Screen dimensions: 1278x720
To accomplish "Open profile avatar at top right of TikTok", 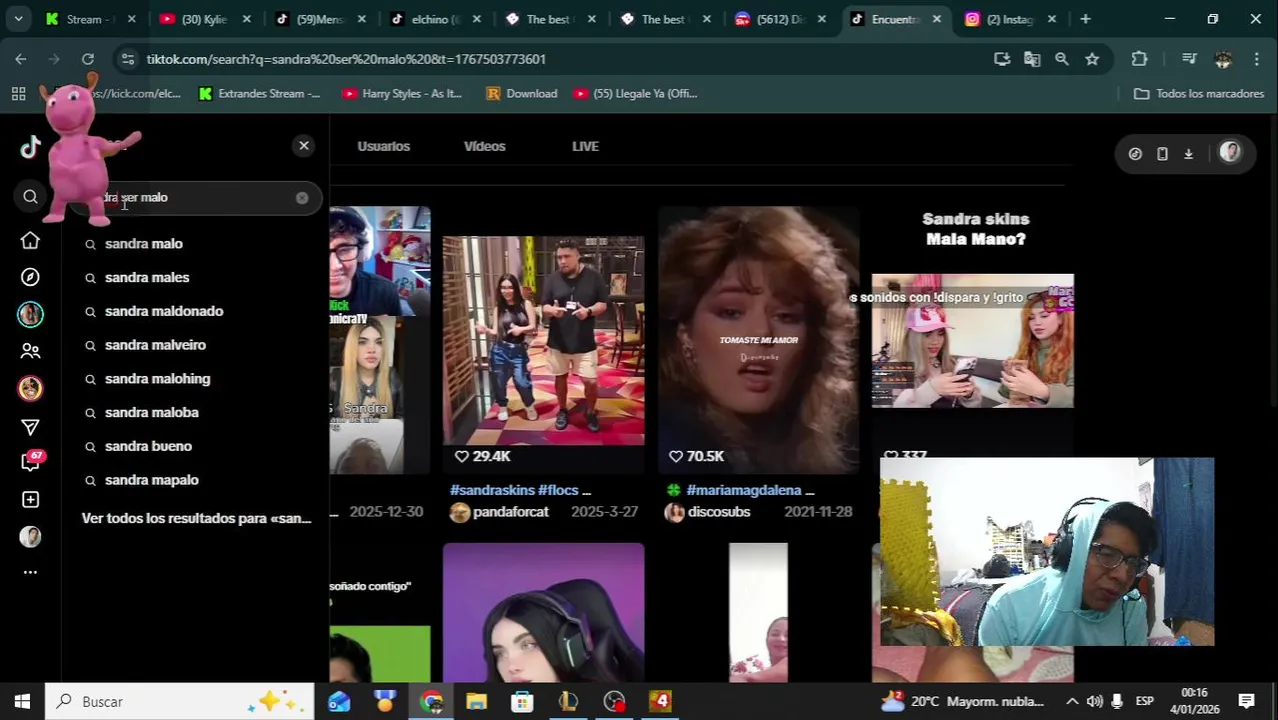I will (x=1230, y=152).
